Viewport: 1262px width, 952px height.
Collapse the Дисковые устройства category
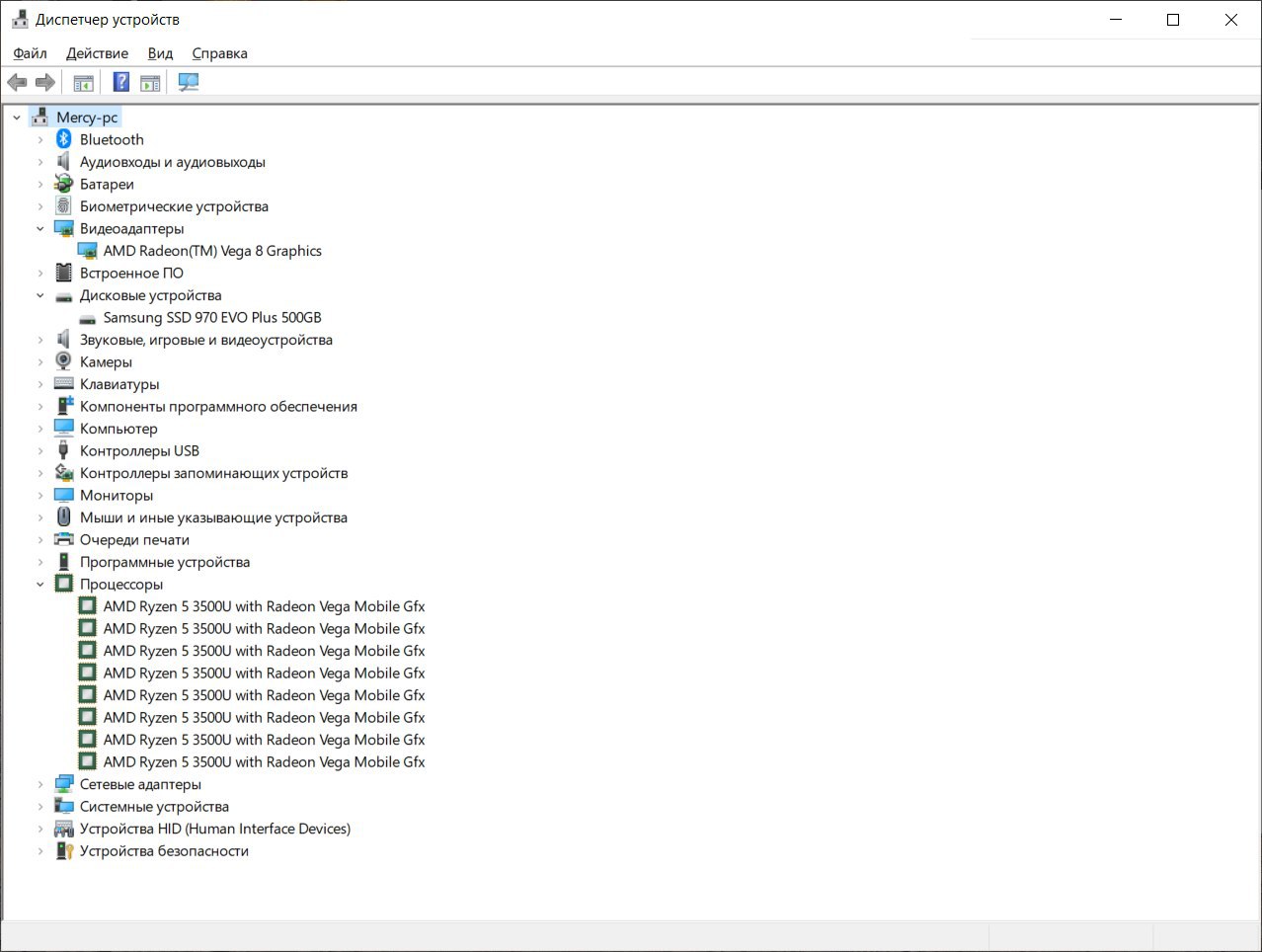40,295
